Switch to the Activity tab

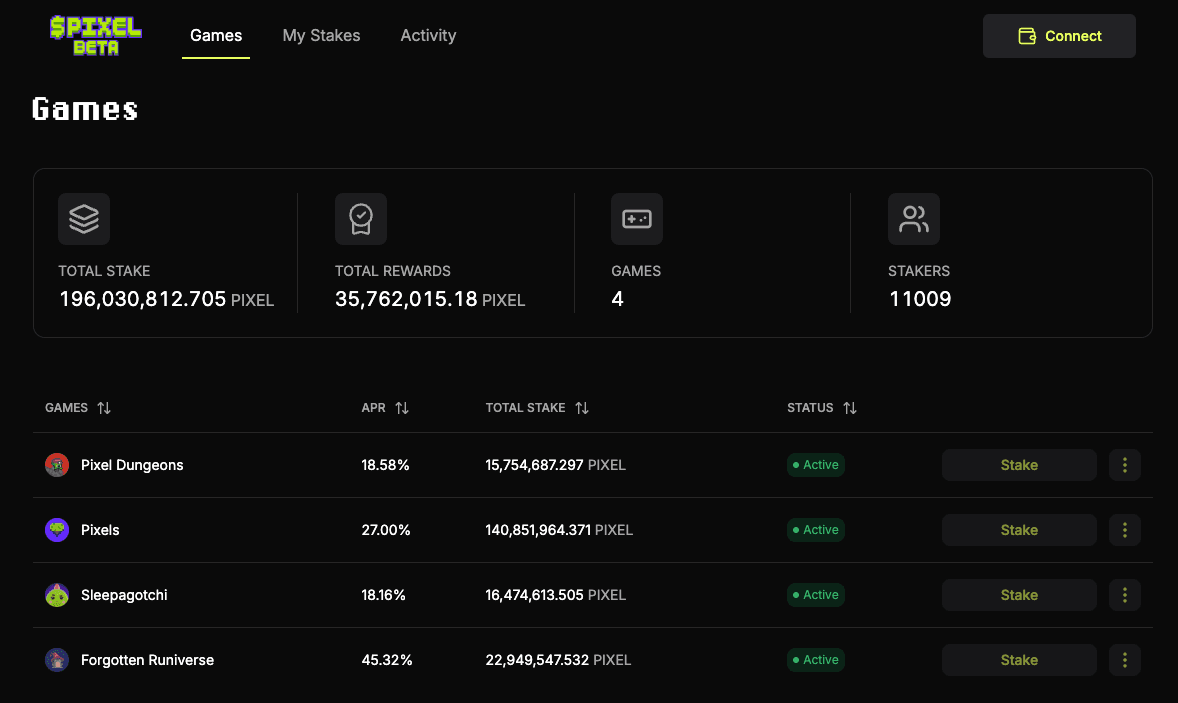tap(428, 35)
